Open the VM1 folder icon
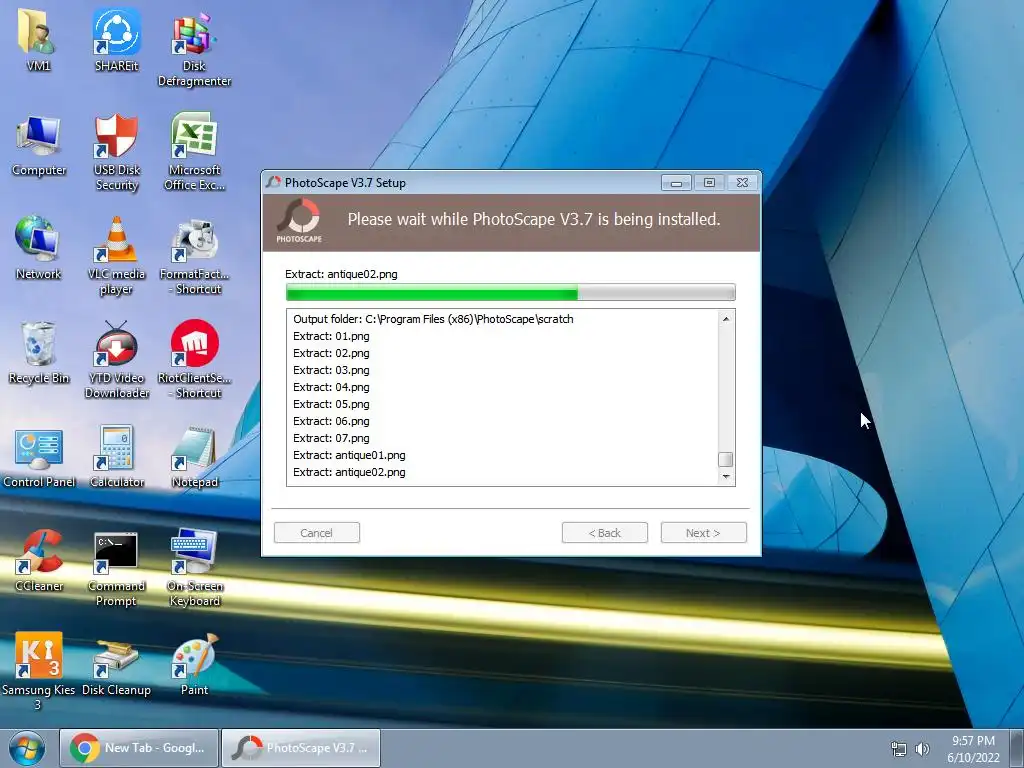This screenshot has width=1024, height=768. [x=38, y=39]
